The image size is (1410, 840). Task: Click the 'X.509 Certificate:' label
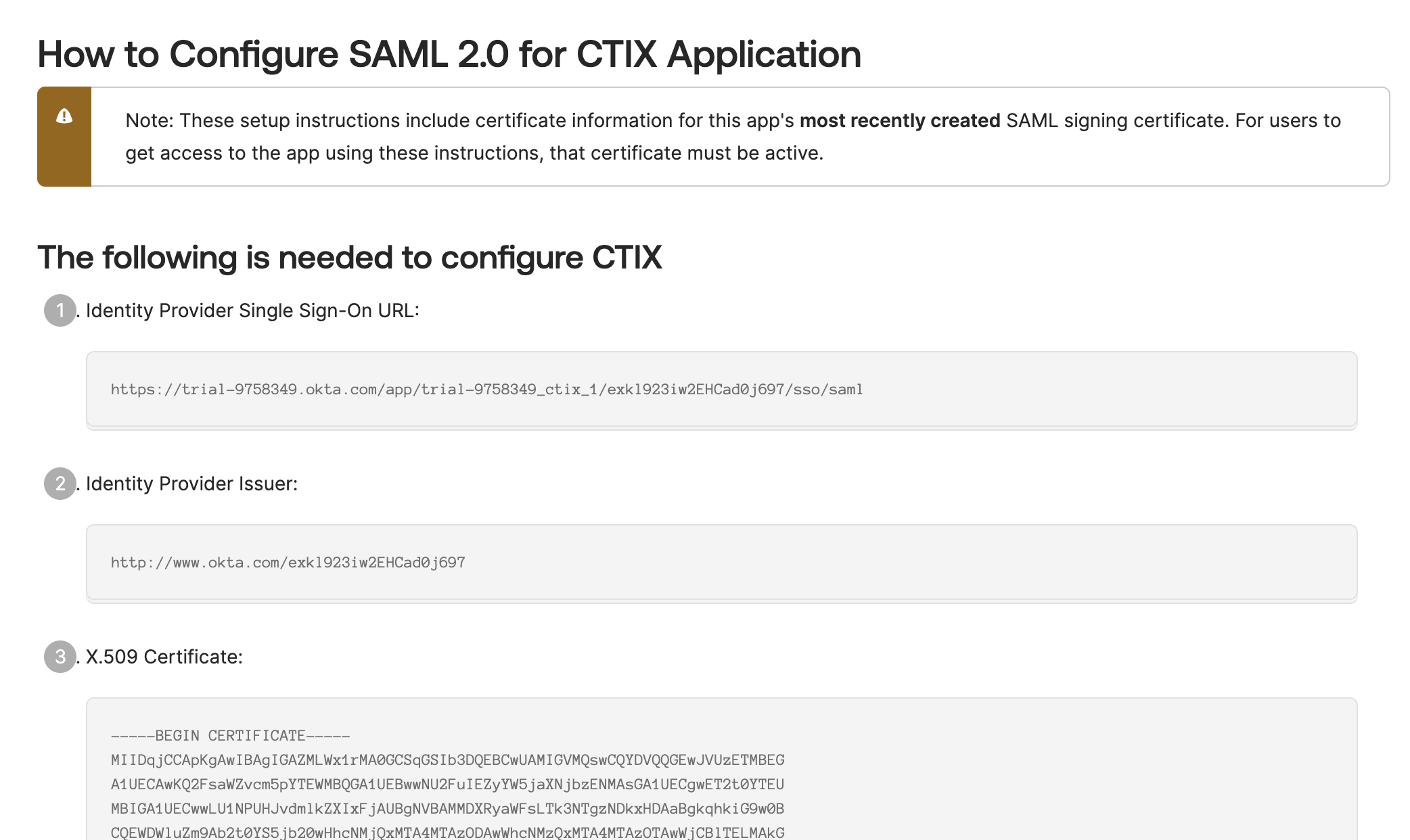pyautogui.click(x=164, y=657)
